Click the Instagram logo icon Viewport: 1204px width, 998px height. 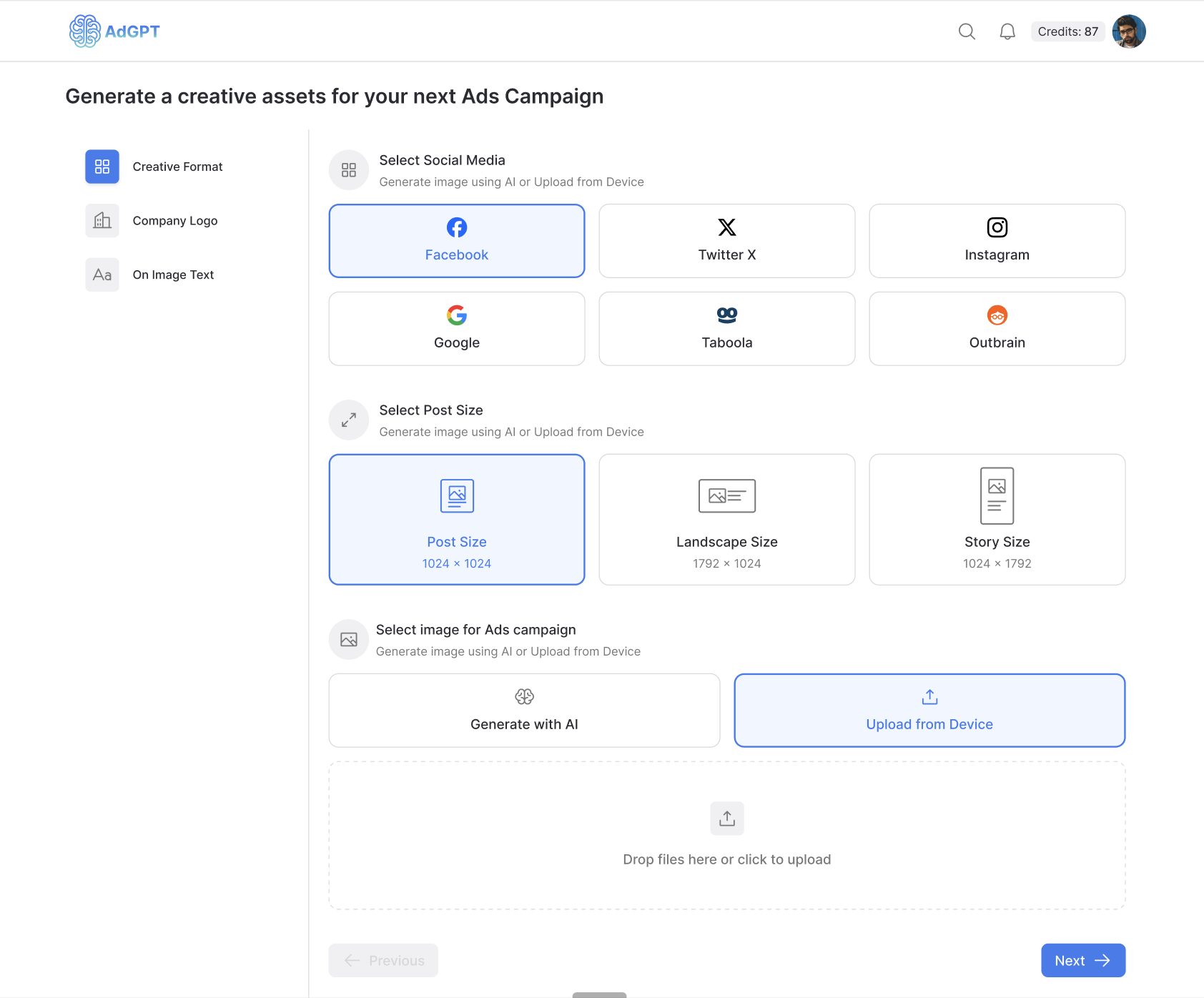pyautogui.click(x=997, y=227)
